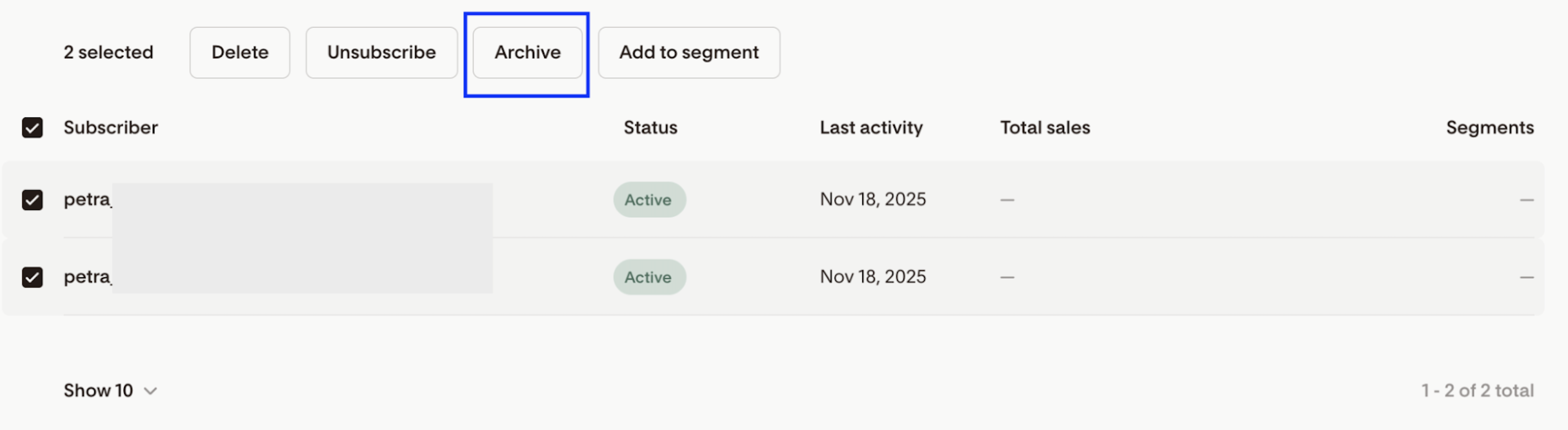Click the Delete button
This screenshot has height=430, width=1568.
(240, 52)
